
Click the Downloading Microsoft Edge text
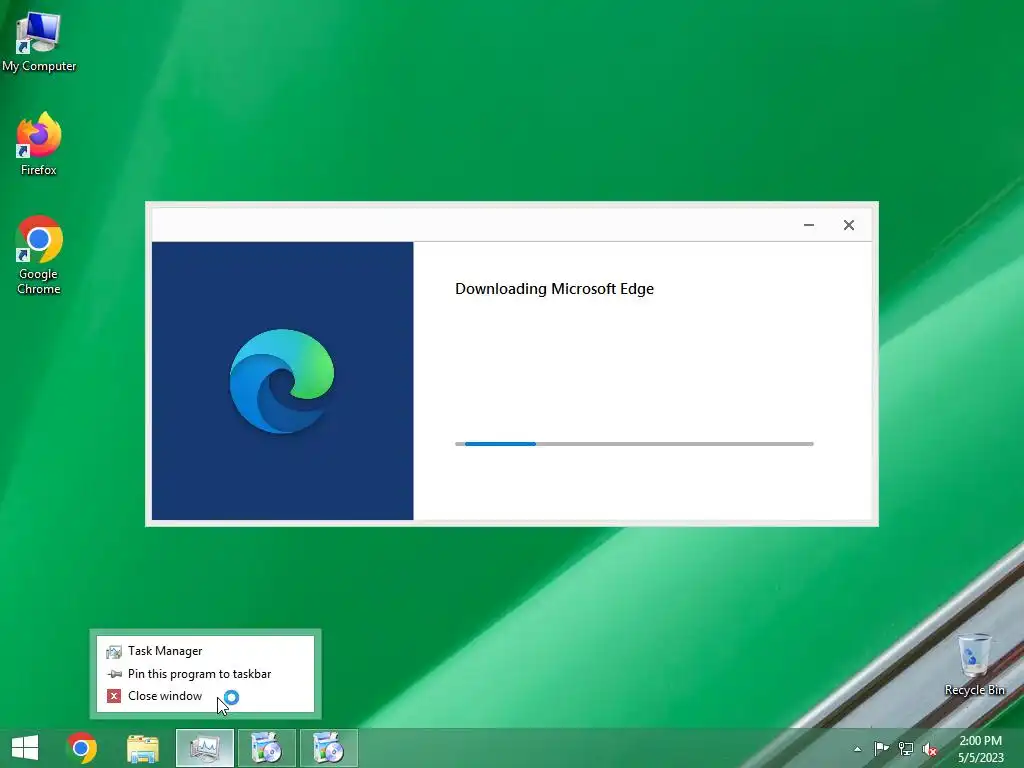[x=554, y=289]
